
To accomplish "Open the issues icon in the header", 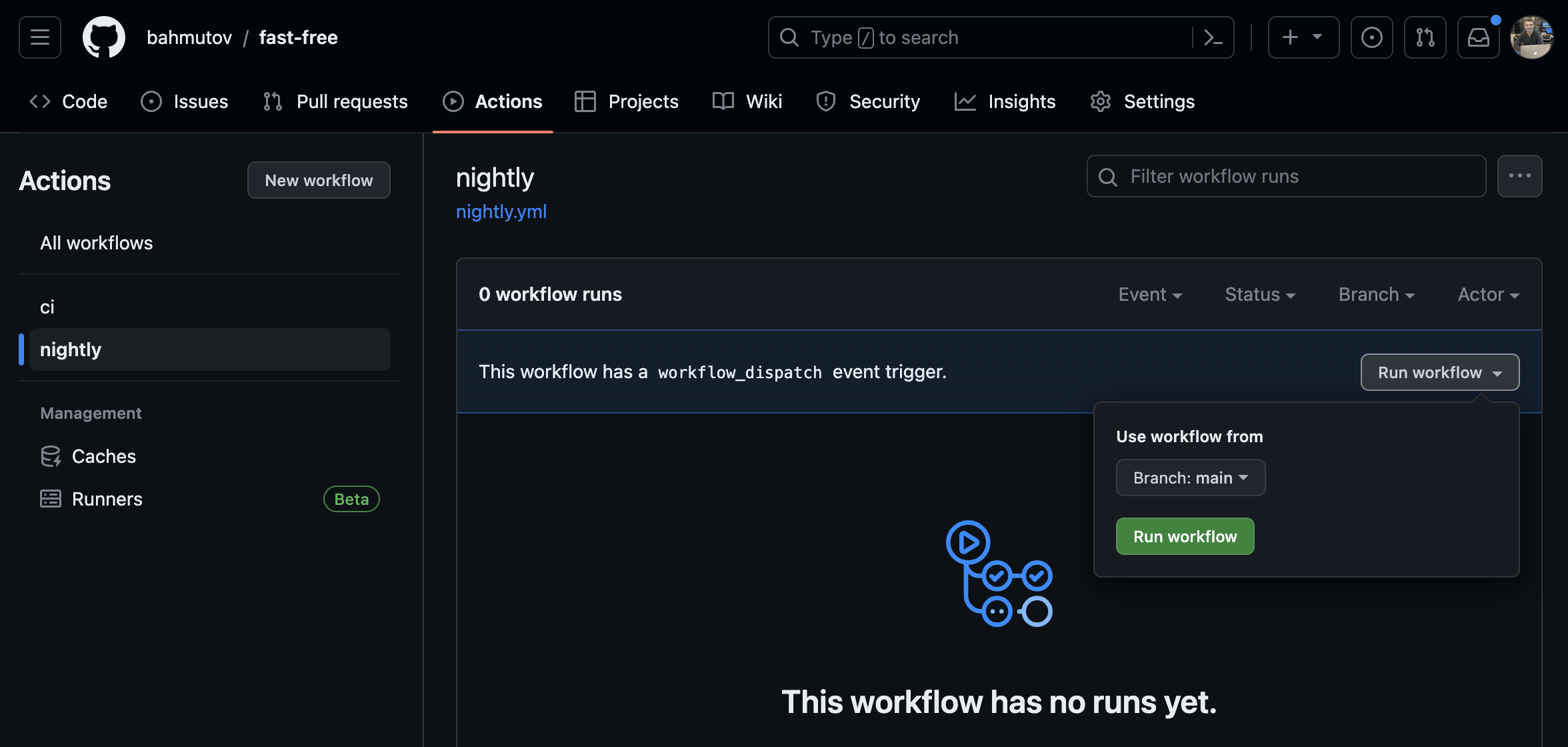I will 1371,37.
